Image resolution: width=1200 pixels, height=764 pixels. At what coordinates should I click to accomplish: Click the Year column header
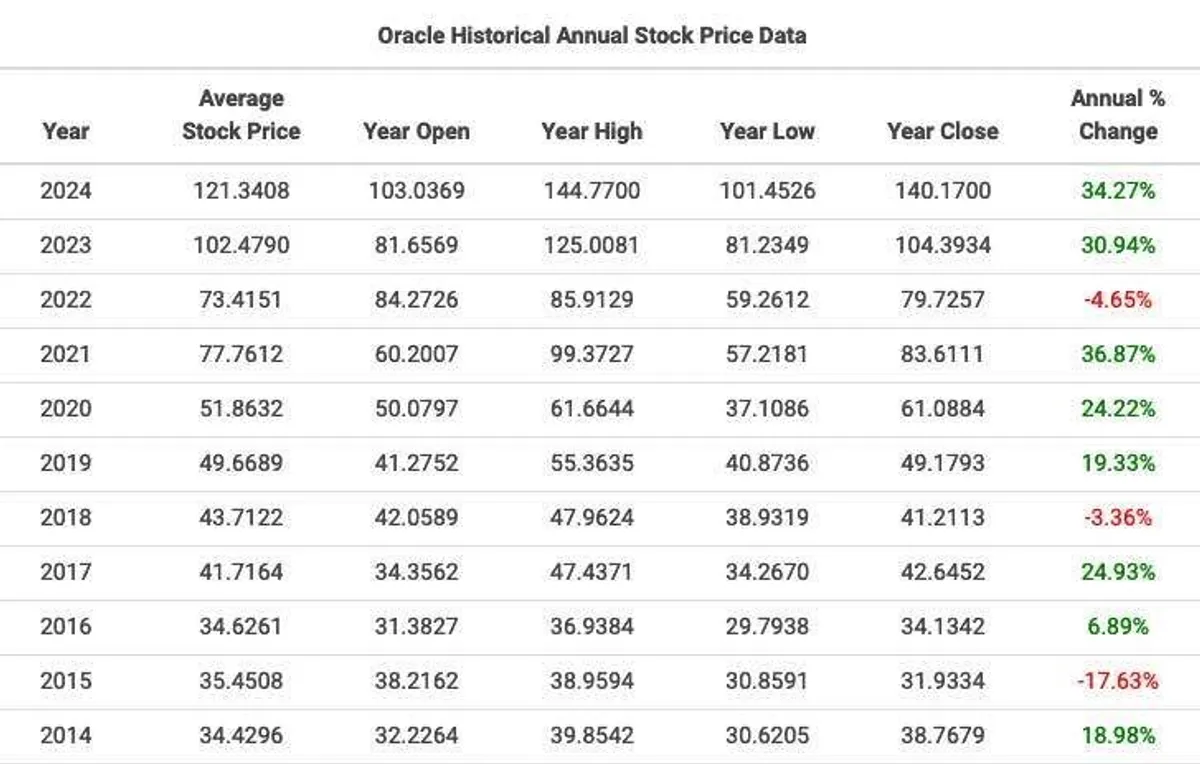click(x=66, y=131)
